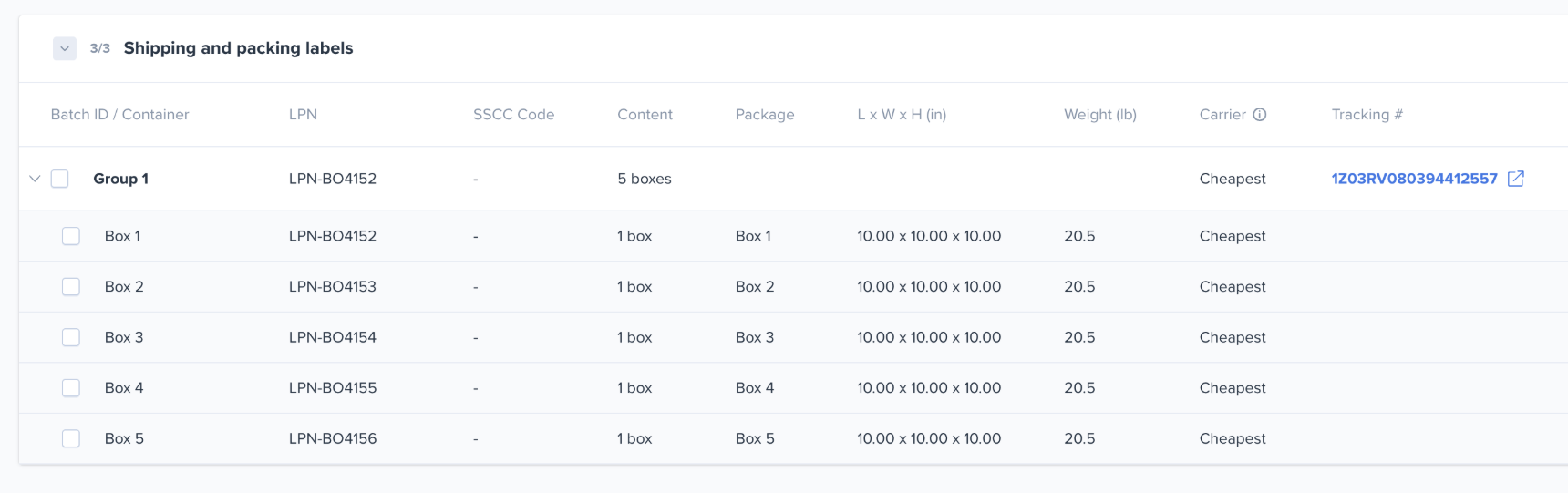Check the Box 5 row checkbox
This screenshot has height=493, width=1568.
point(71,438)
